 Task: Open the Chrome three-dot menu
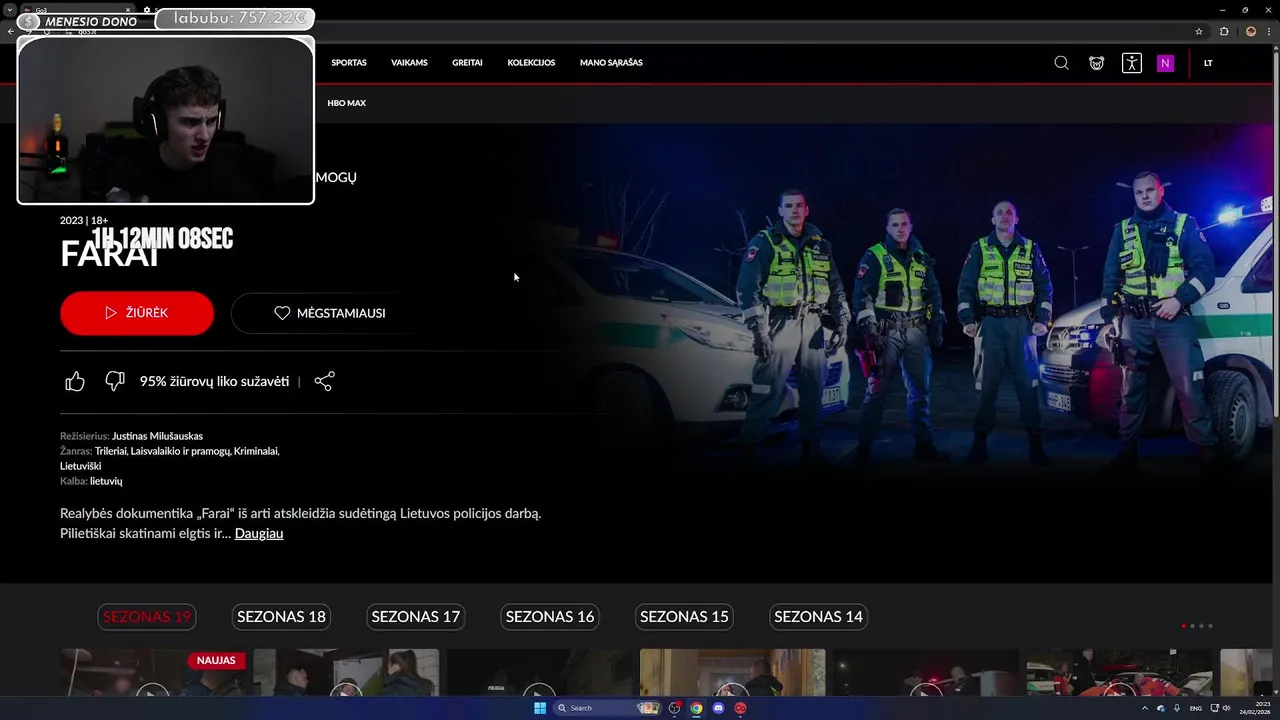(x=1270, y=31)
